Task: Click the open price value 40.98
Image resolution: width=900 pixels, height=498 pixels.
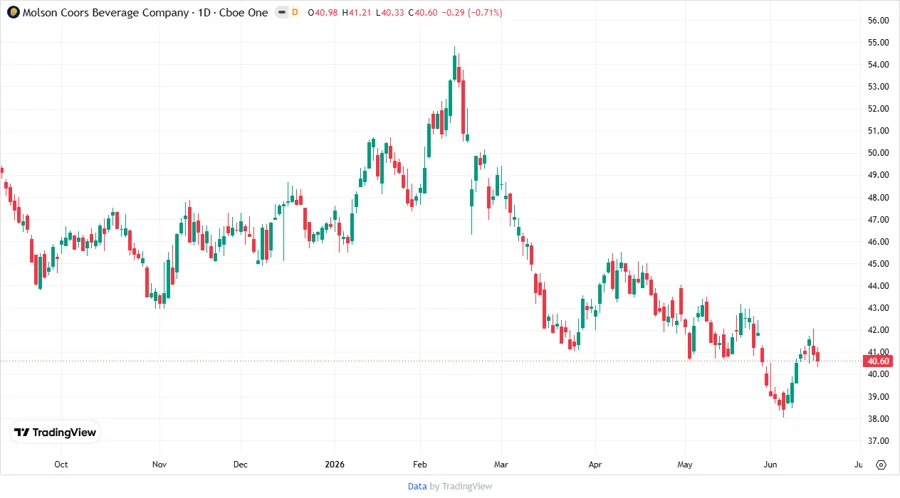Action: click(x=325, y=13)
